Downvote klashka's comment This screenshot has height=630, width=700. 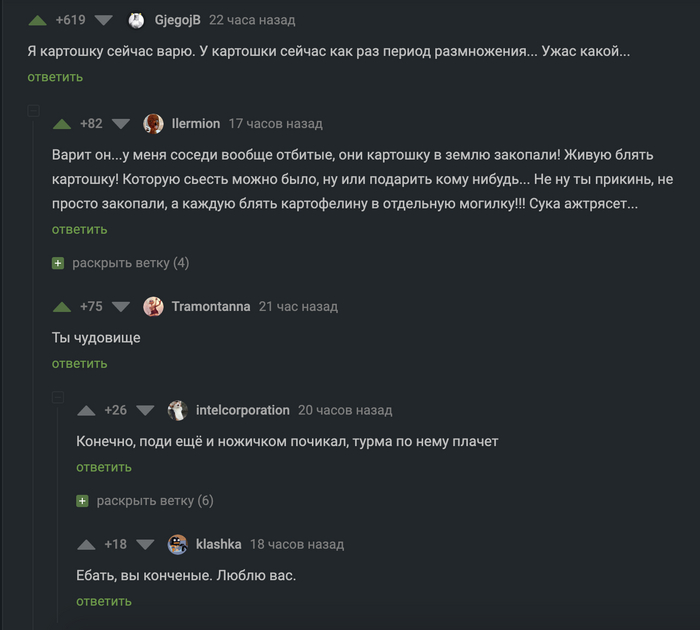(x=145, y=544)
